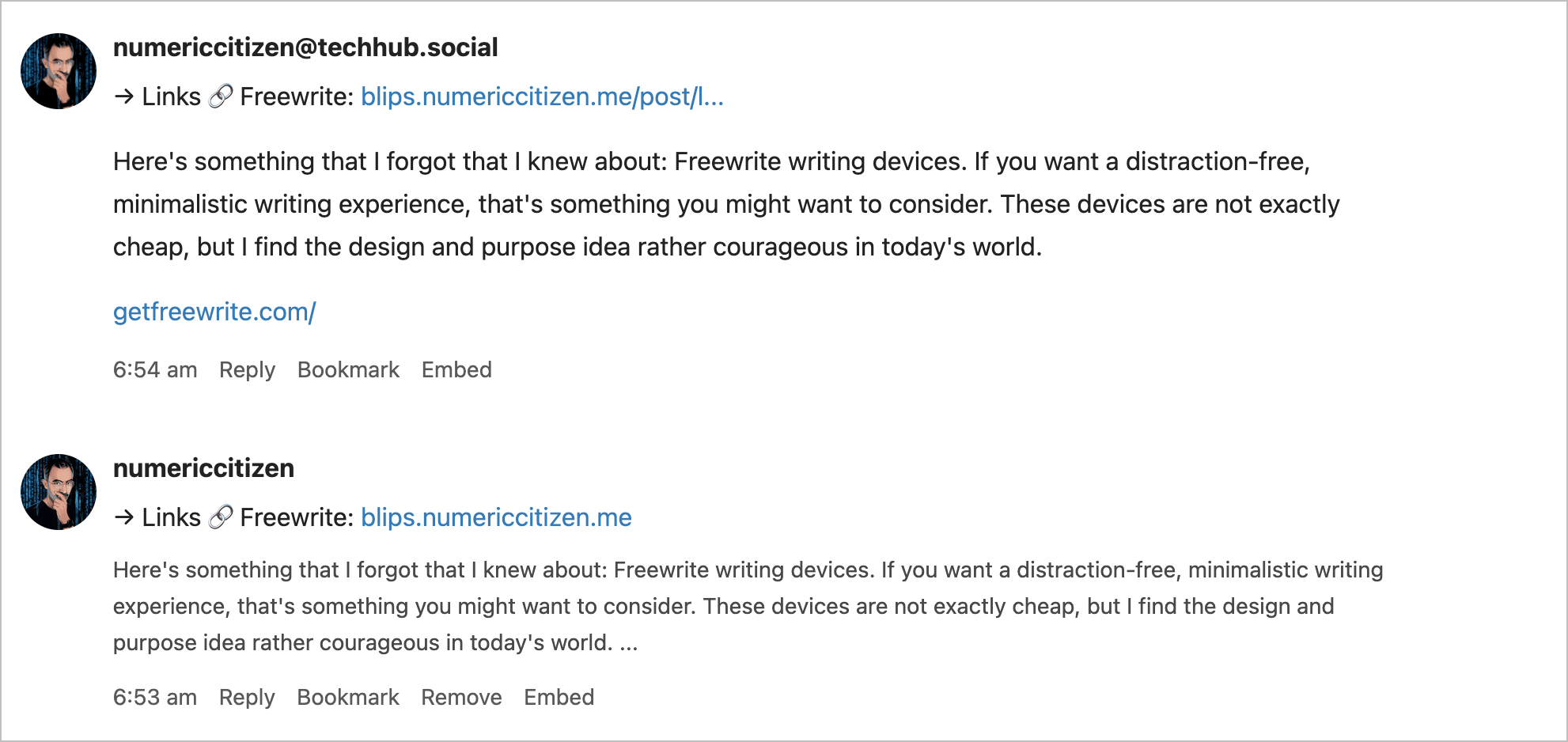The width and height of the screenshot is (1568, 742).
Task: Open the blips.numericcitizen.me link in the second post
Action: click(x=496, y=517)
